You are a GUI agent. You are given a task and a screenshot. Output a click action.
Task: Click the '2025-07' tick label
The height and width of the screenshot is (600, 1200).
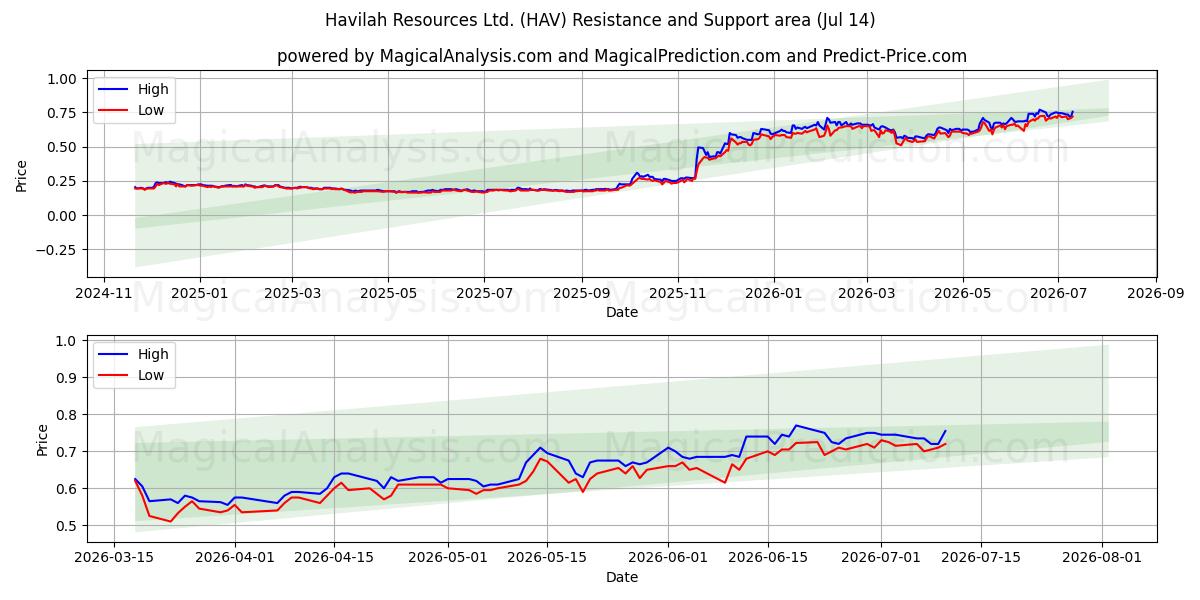coord(484,293)
